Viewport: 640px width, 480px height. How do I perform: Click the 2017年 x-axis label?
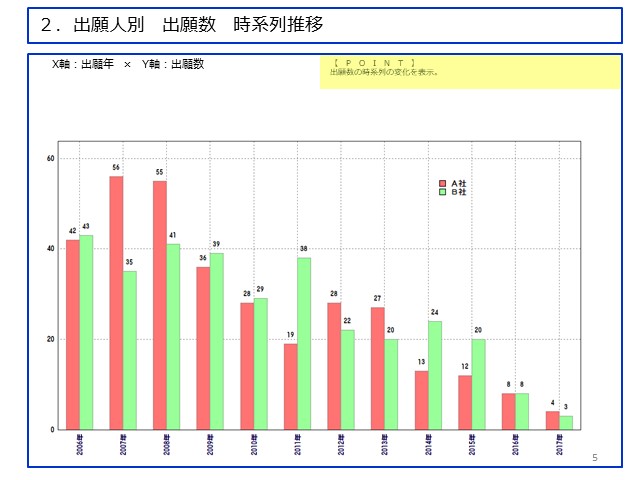(x=559, y=445)
